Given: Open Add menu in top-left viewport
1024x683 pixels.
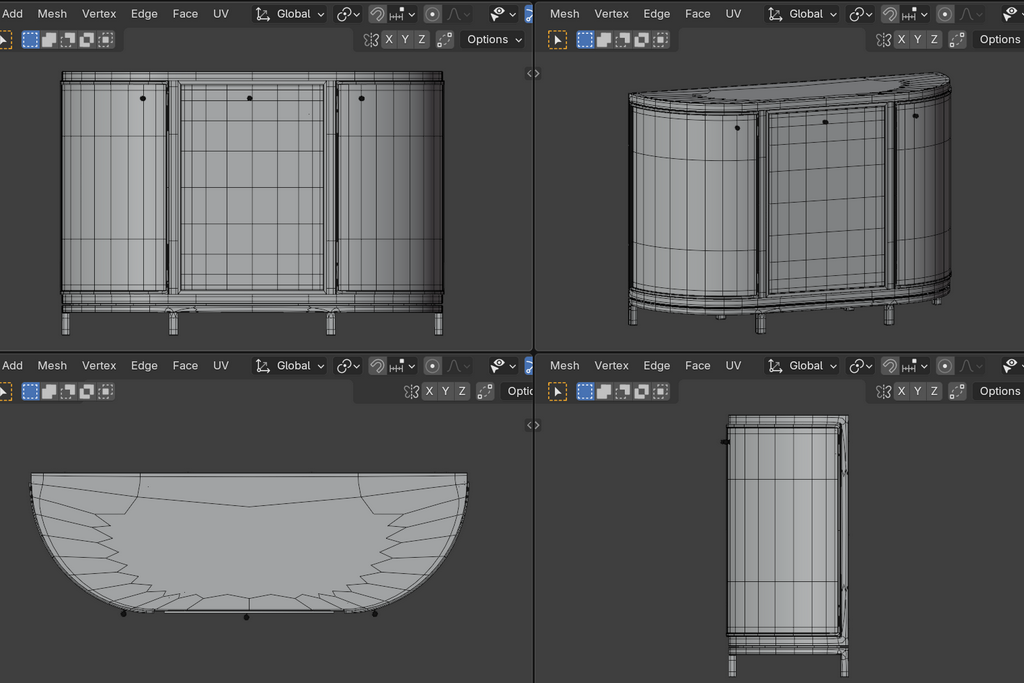Looking at the screenshot, I should pyautogui.click(x=13, y=14).
